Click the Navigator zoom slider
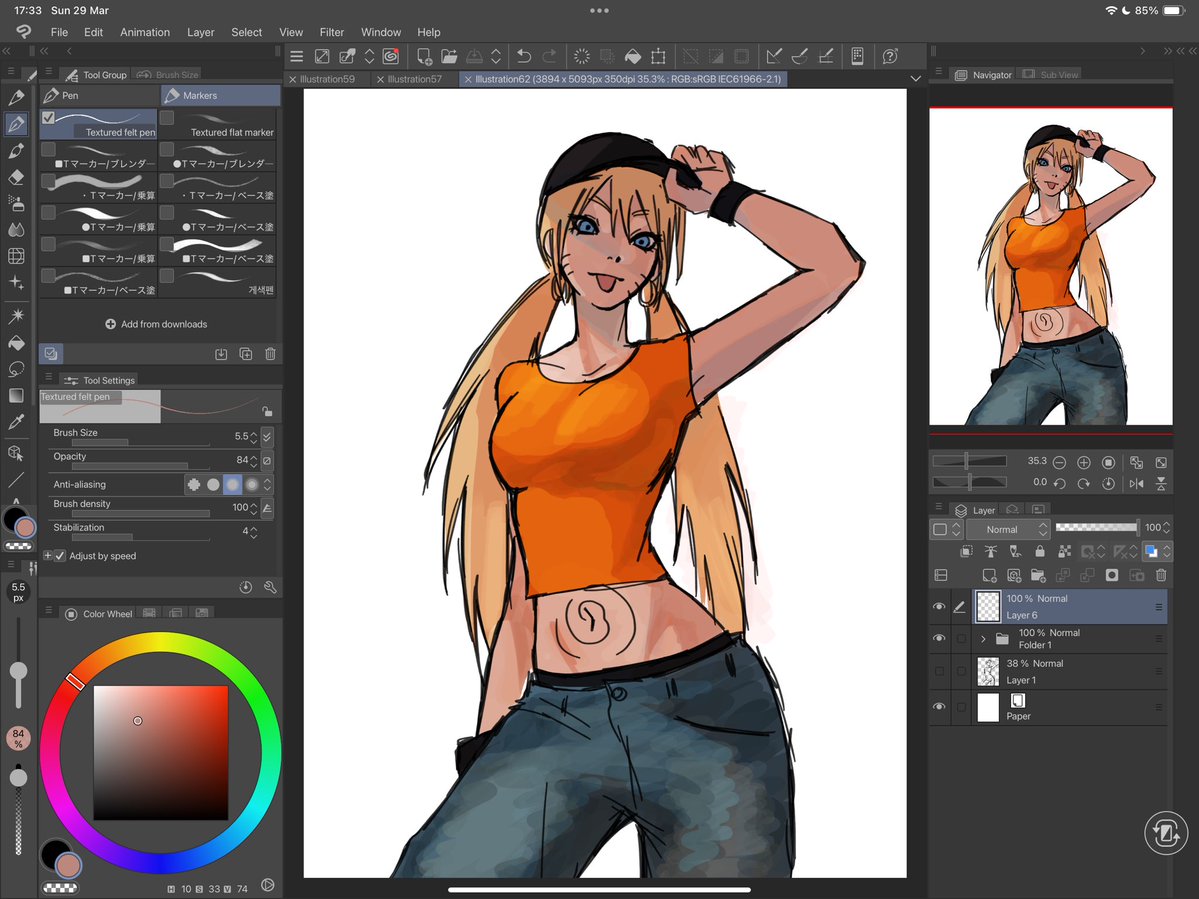The height and width of the screenshot is (899, 1199). 969,461
